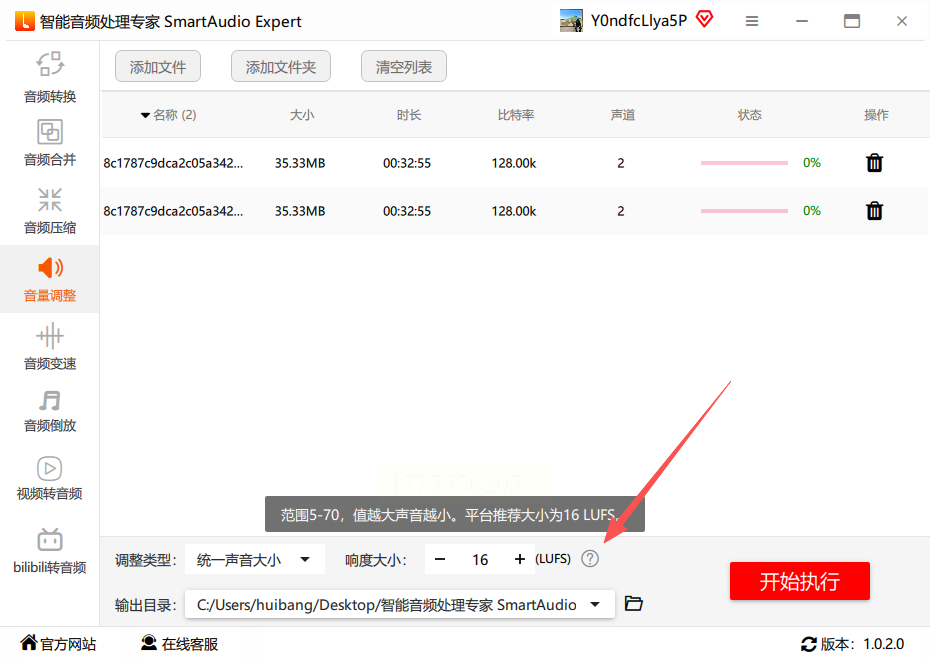
Task: Open the 视频转音频 video to audio section
Action: 50,478
